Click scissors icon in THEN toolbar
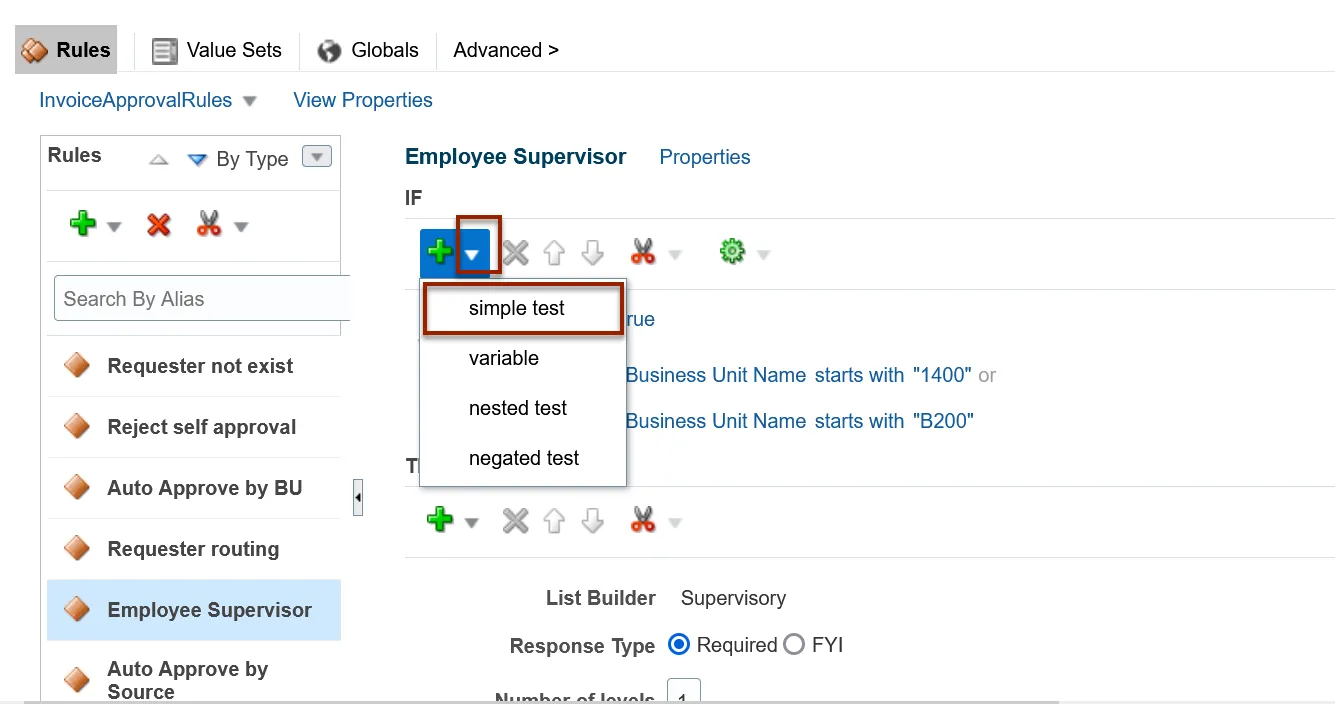This screenshot has width=1335, height=704. (643, 520)
